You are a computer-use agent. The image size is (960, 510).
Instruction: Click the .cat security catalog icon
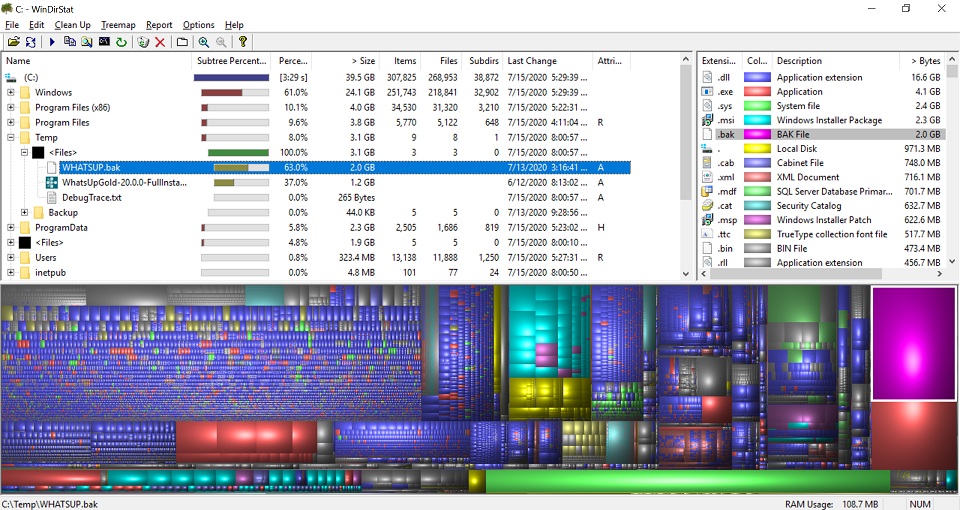[x=707, y=206]
